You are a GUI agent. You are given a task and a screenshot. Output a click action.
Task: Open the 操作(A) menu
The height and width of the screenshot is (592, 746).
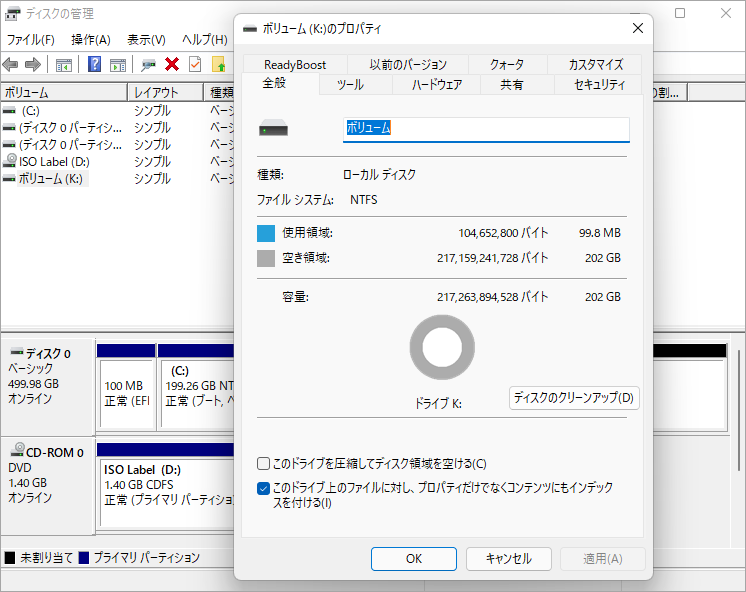pos(91,40)
